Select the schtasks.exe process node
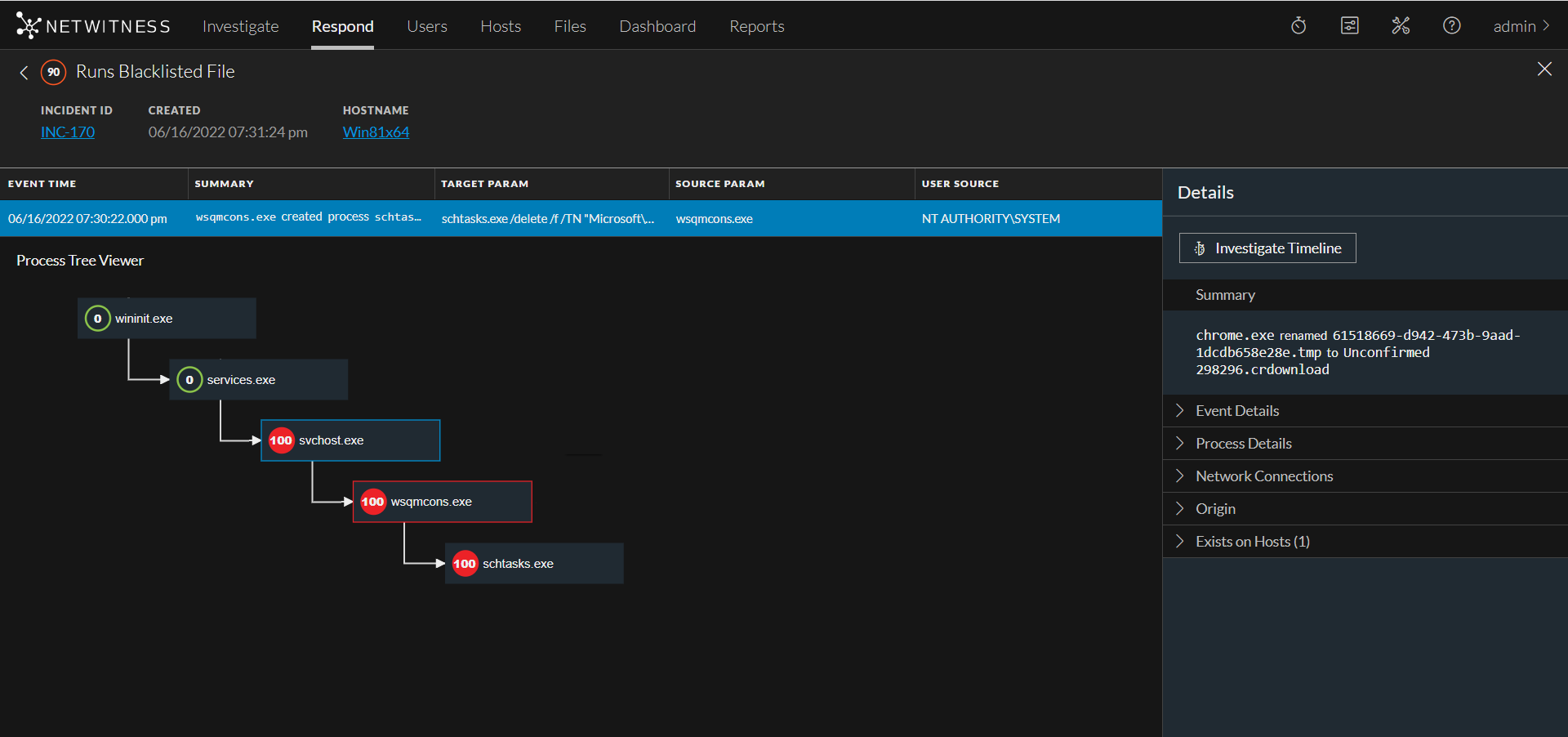Image resolution: width=1568 pixels, height=737 pixels. coord(534,564)
